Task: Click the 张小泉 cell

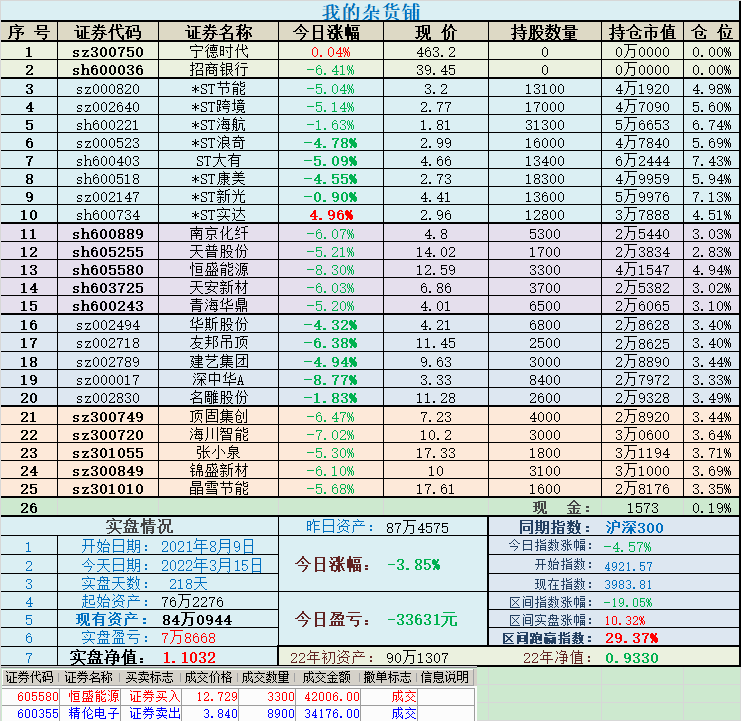Action: pos(218,453)
